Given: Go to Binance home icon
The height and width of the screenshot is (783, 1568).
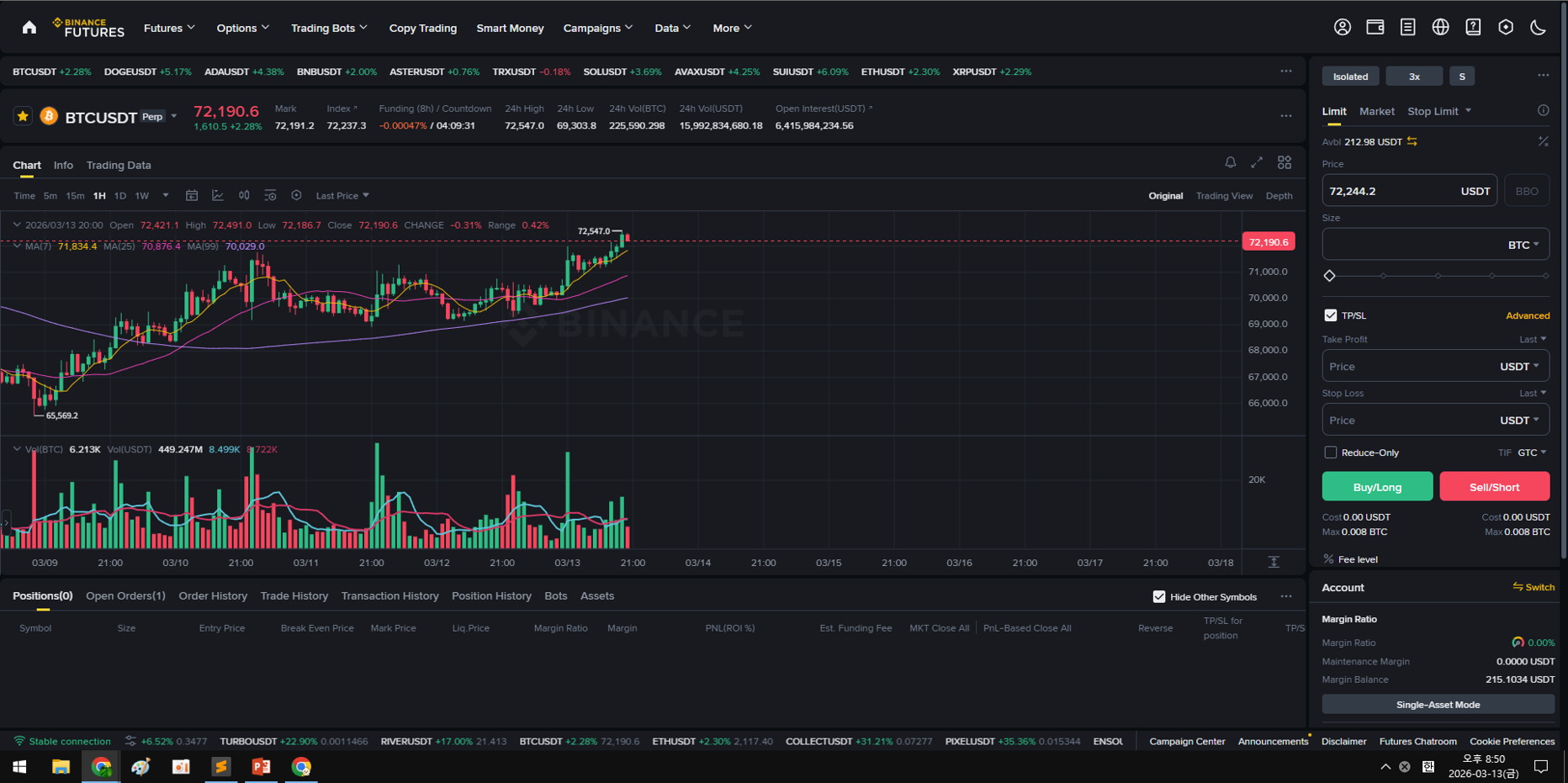Looking at the screenshot, I should tap(29, 28).
